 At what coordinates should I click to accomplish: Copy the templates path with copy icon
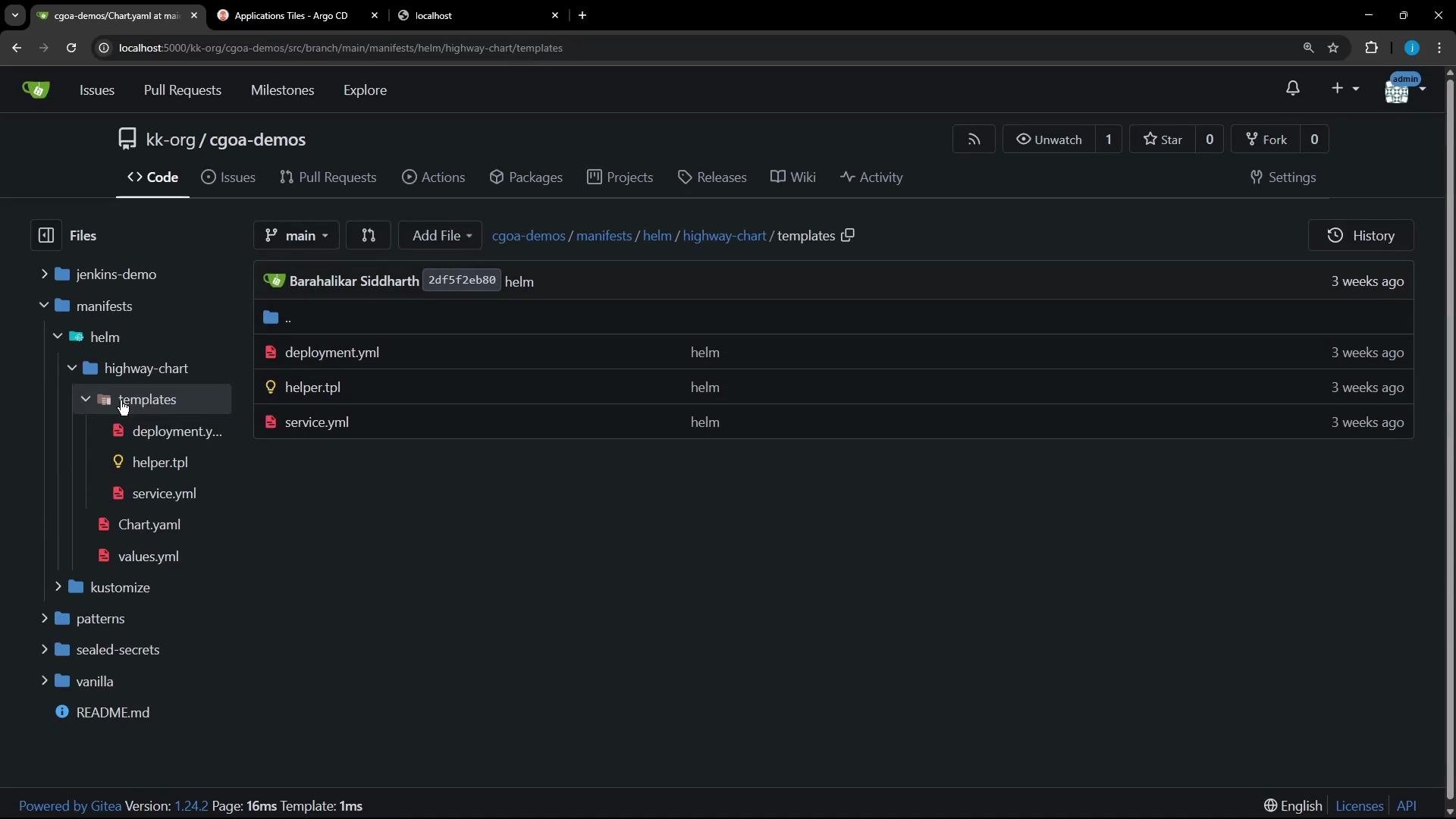[848, 235]
